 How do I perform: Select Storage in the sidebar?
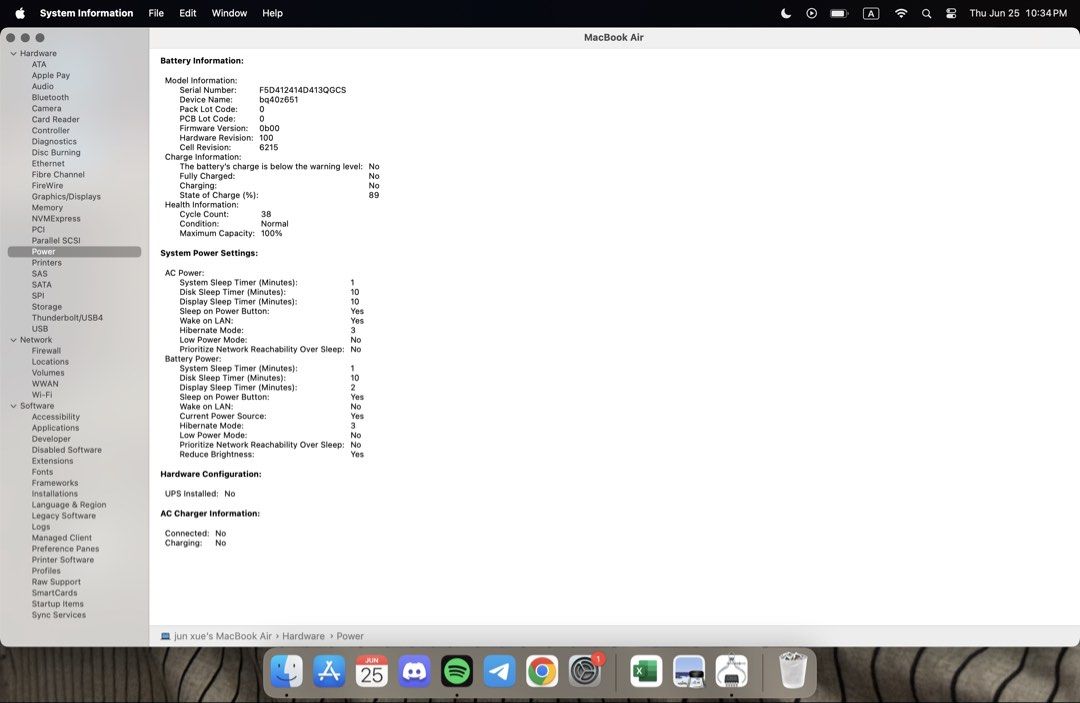point(47,306)
